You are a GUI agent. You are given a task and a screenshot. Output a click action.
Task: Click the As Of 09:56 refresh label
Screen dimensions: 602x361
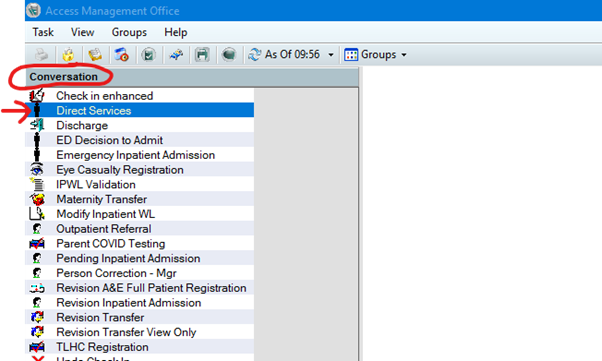(292, 55)
